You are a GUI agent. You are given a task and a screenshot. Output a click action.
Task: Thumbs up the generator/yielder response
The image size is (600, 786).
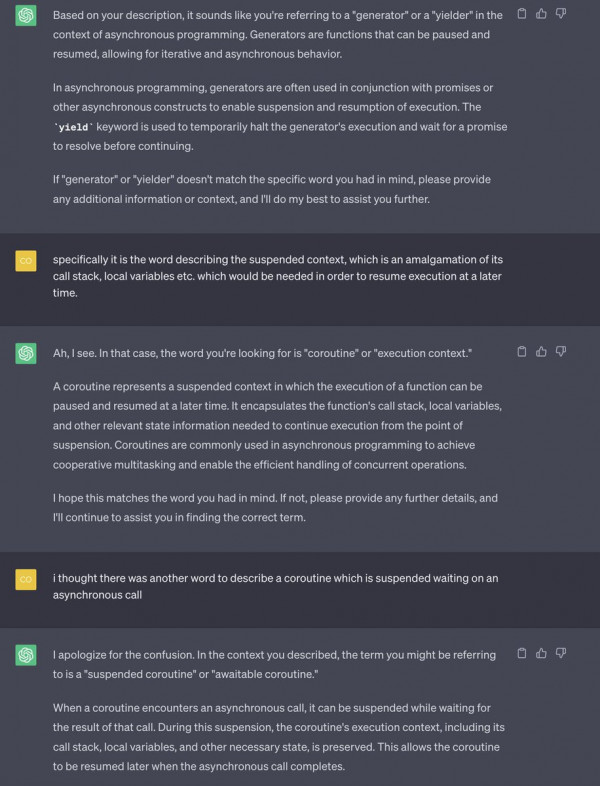coord(541,14)
